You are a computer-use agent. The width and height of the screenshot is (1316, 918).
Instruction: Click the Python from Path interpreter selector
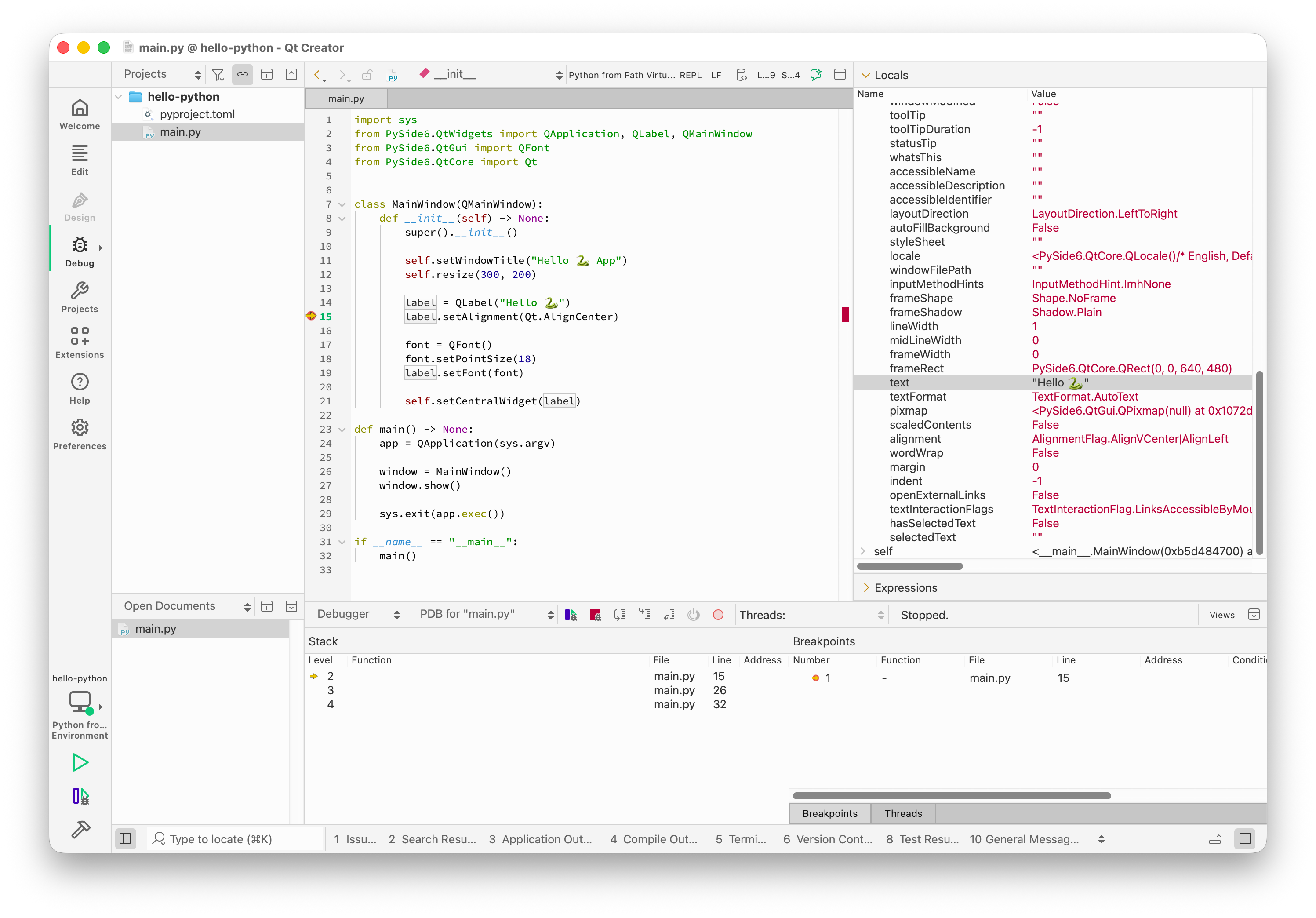coord(622,75)
